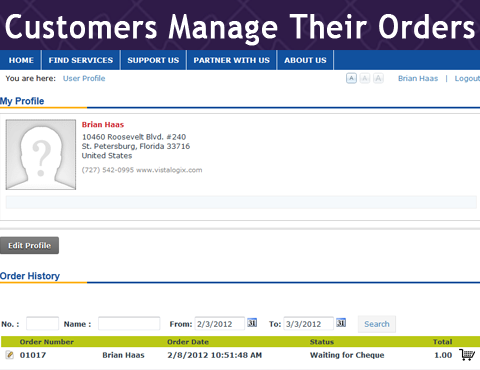
Task: Open the PARTNER WITH US menu
Action: tap(232, 60)
